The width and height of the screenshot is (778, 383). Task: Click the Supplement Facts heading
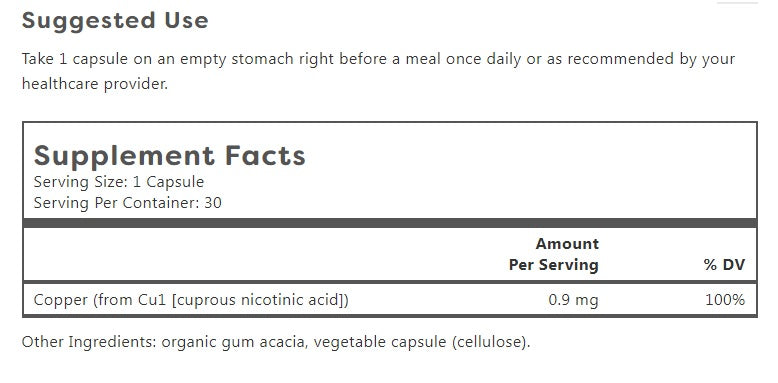tap(170, 155)
